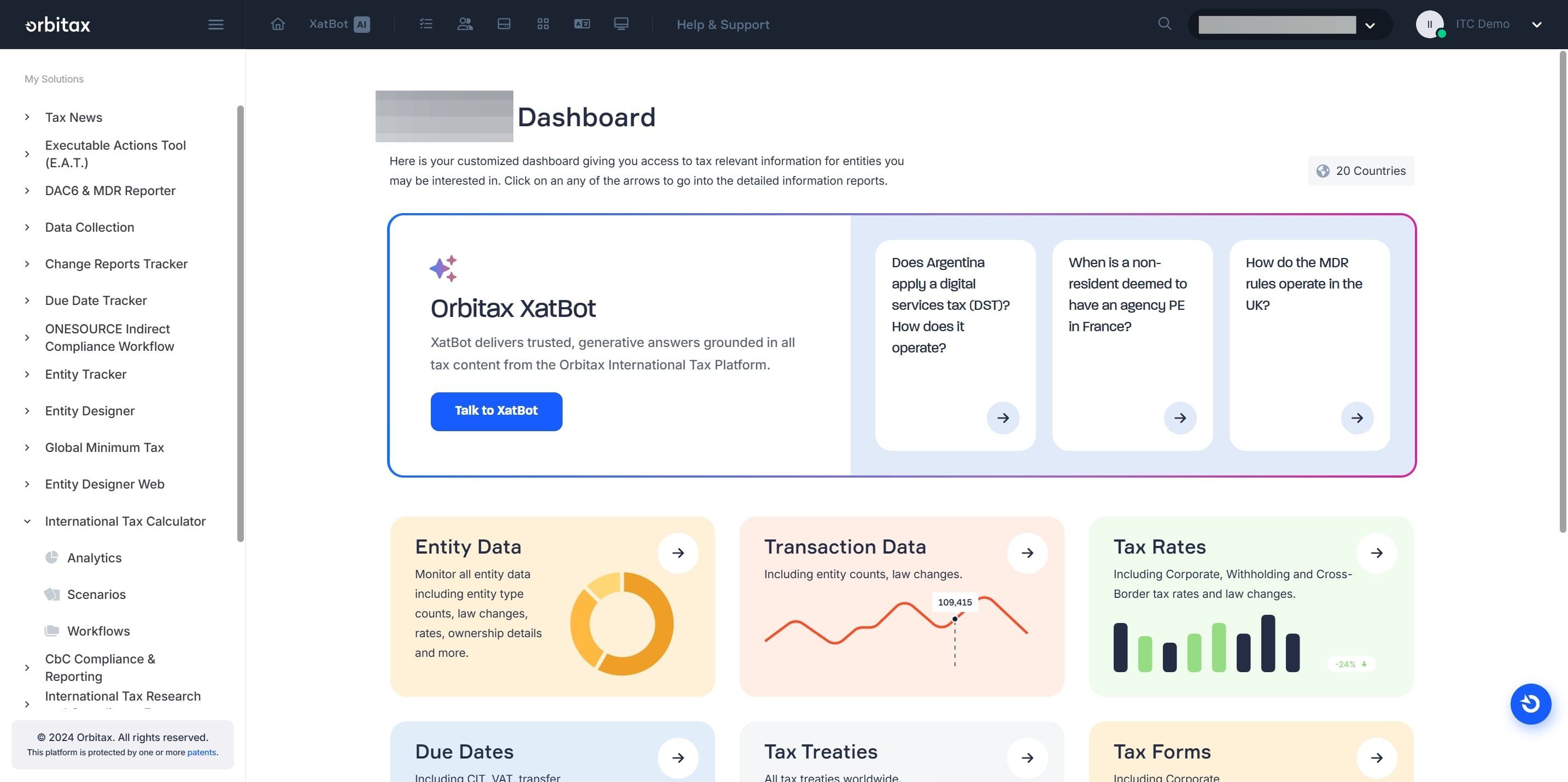
Task: Click the sidebar vertical scrollbar
Action: click(x=240, y=323)
